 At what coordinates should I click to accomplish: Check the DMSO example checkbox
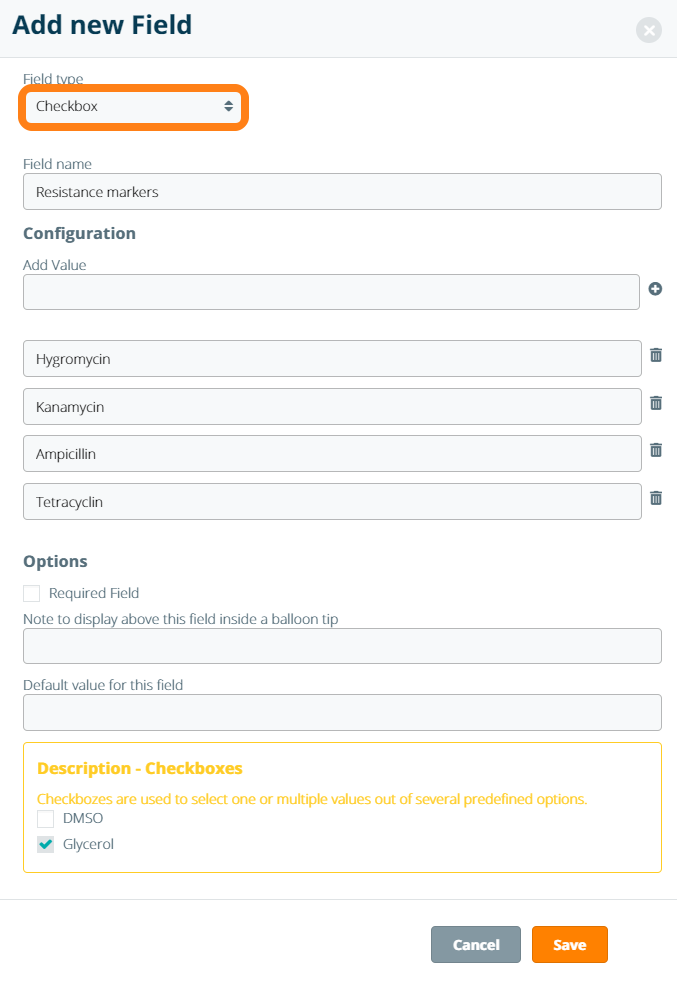click(x=46, y=819)
